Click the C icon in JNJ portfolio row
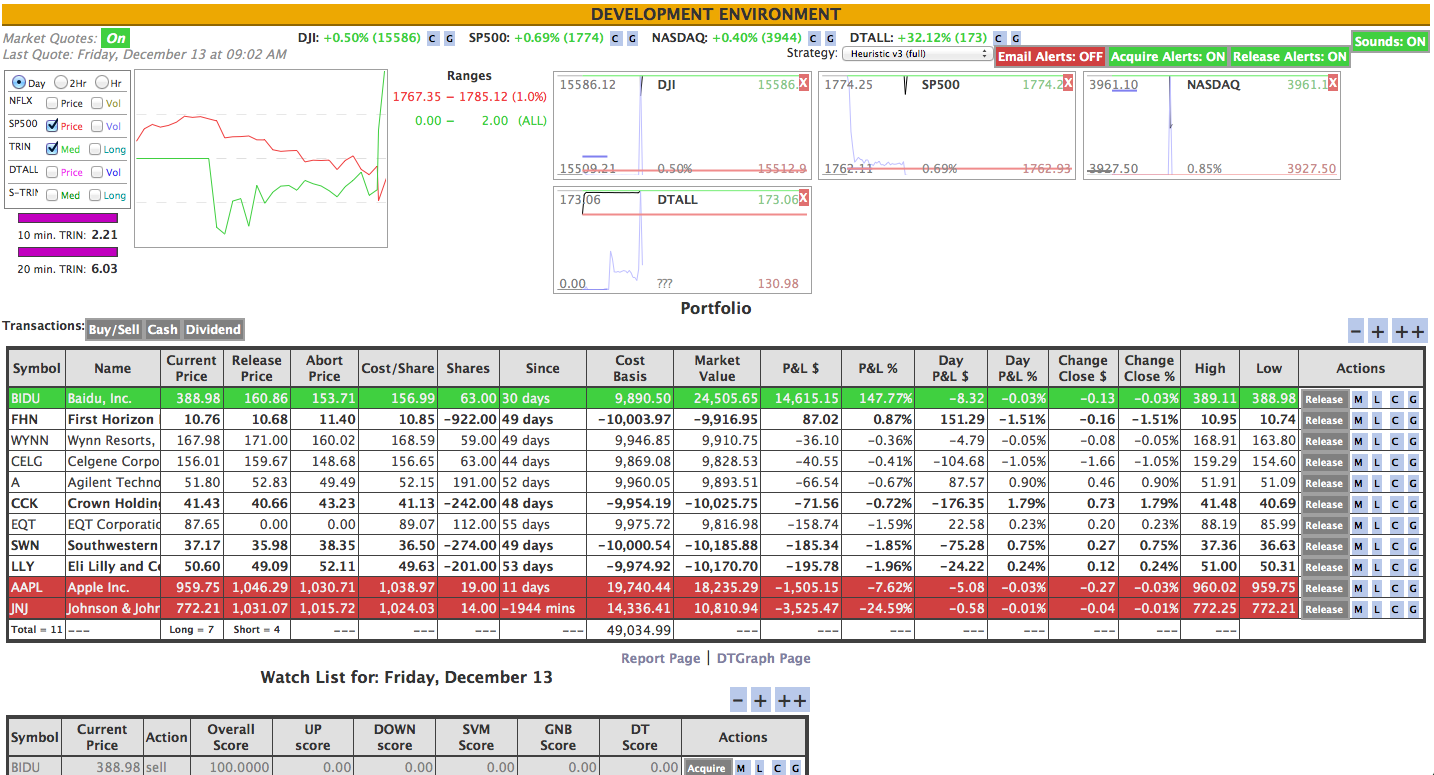This screenshot has height=775, width=1434. pos(1395,609)
